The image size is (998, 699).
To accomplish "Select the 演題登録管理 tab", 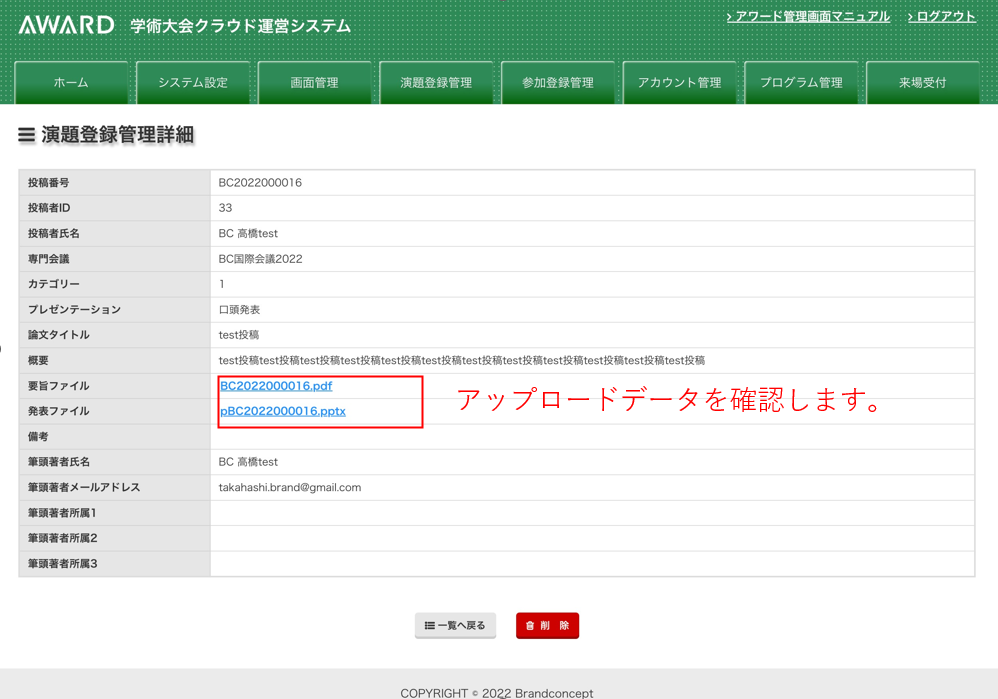I will (x=436, y=83).
